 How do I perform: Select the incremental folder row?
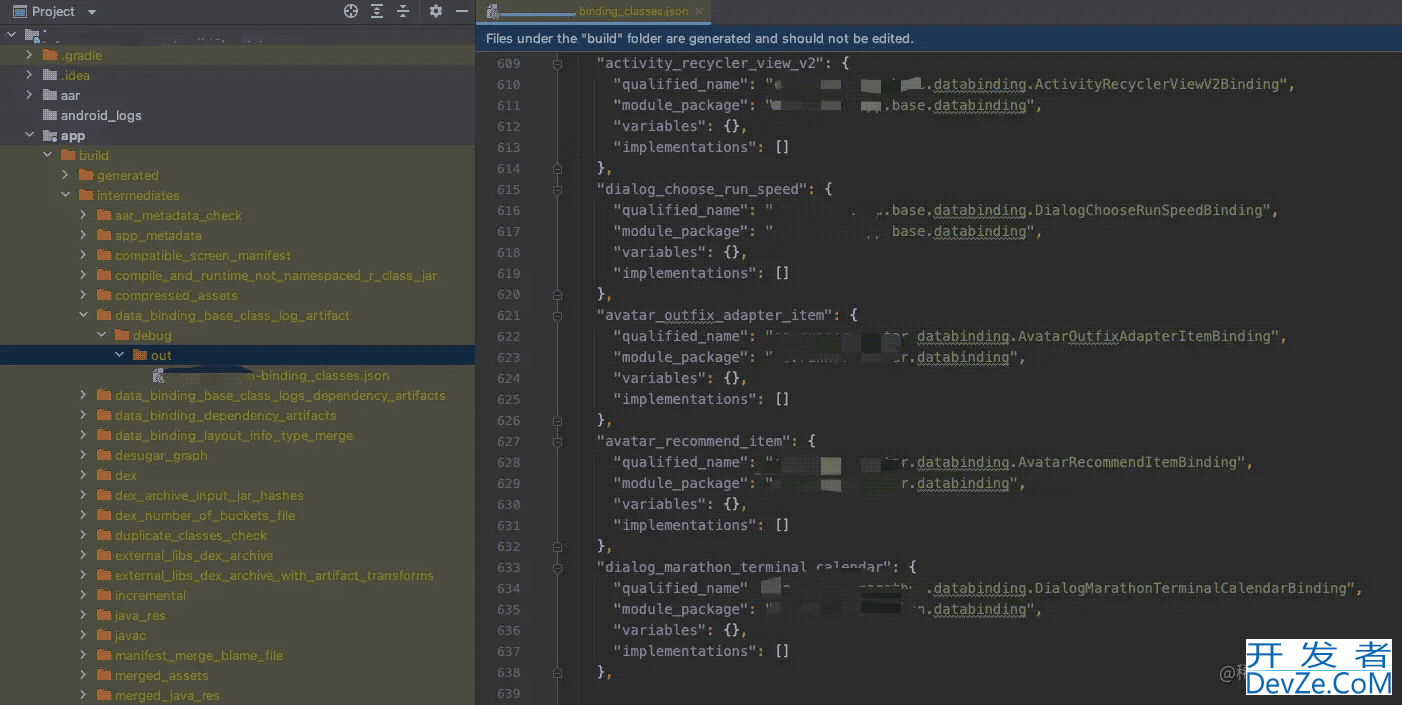(237, 595)
